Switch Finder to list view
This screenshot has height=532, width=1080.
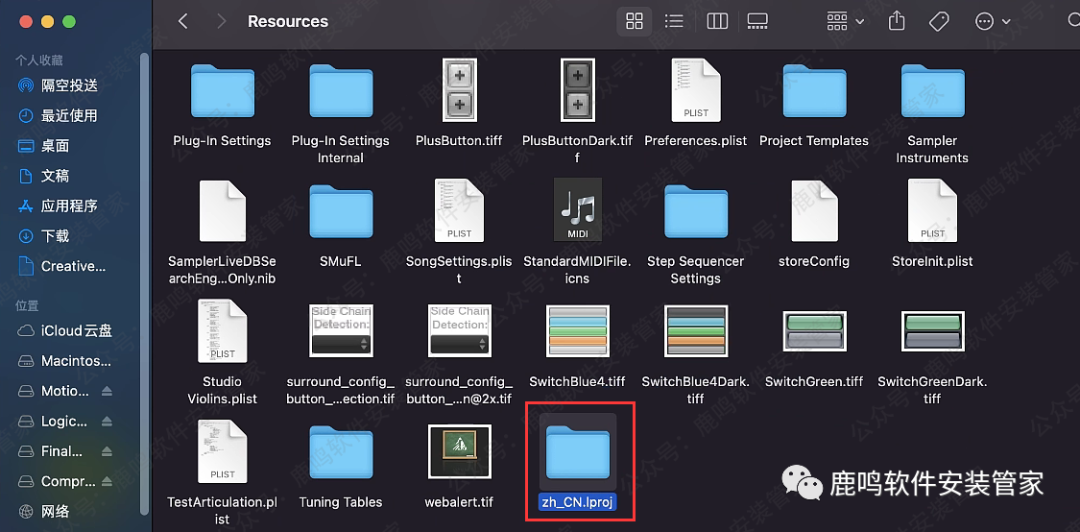pos(674,21)
